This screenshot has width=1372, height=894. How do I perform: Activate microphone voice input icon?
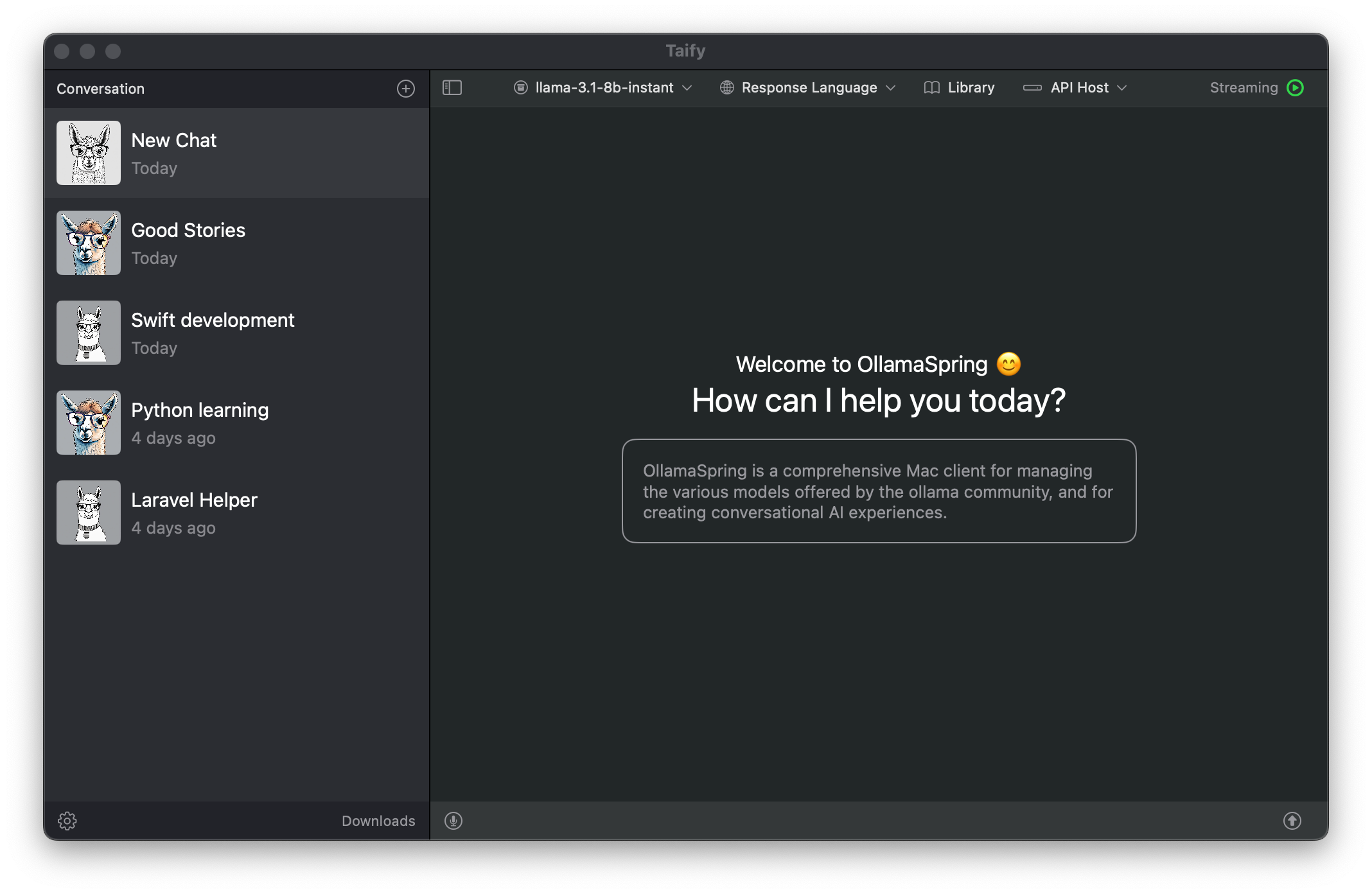[453, 821]
